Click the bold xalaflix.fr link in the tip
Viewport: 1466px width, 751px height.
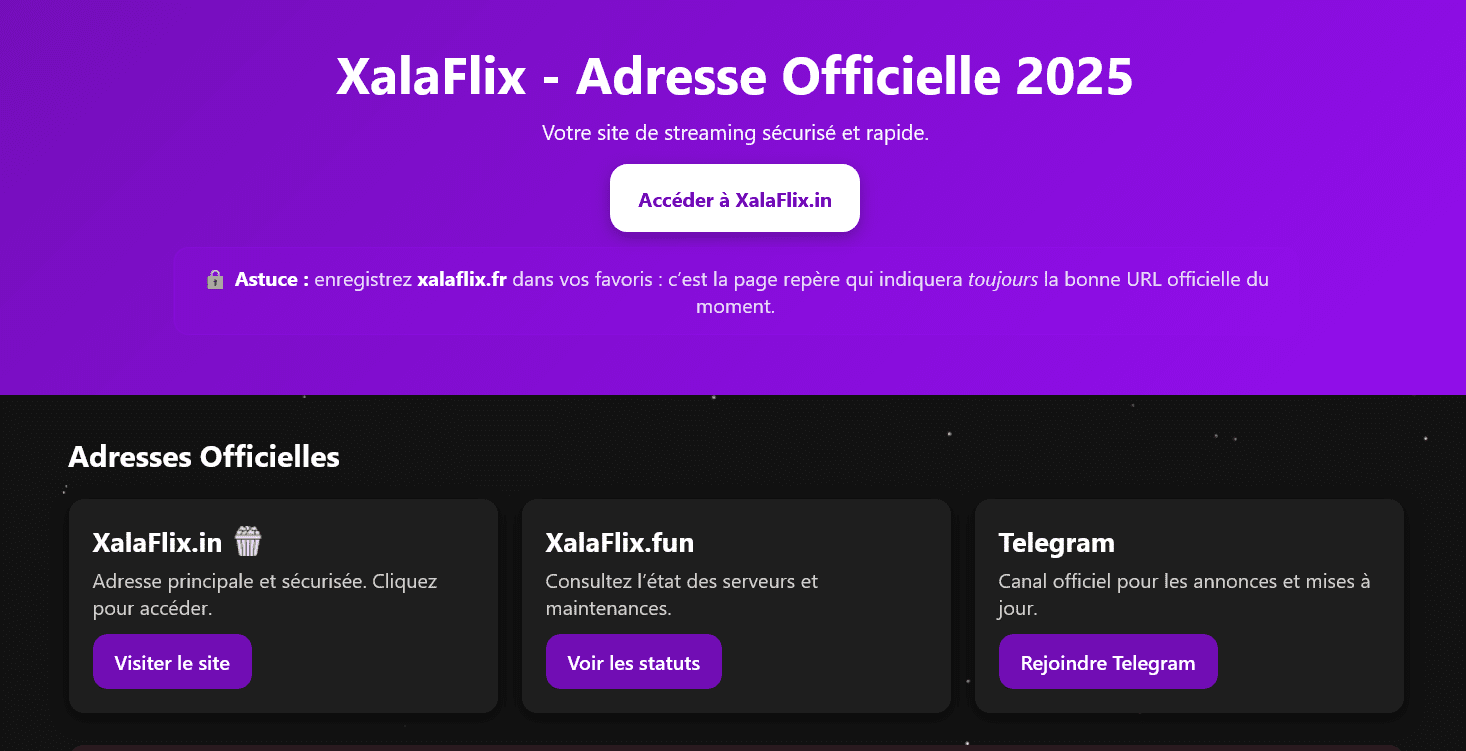[x=461, y=279]
